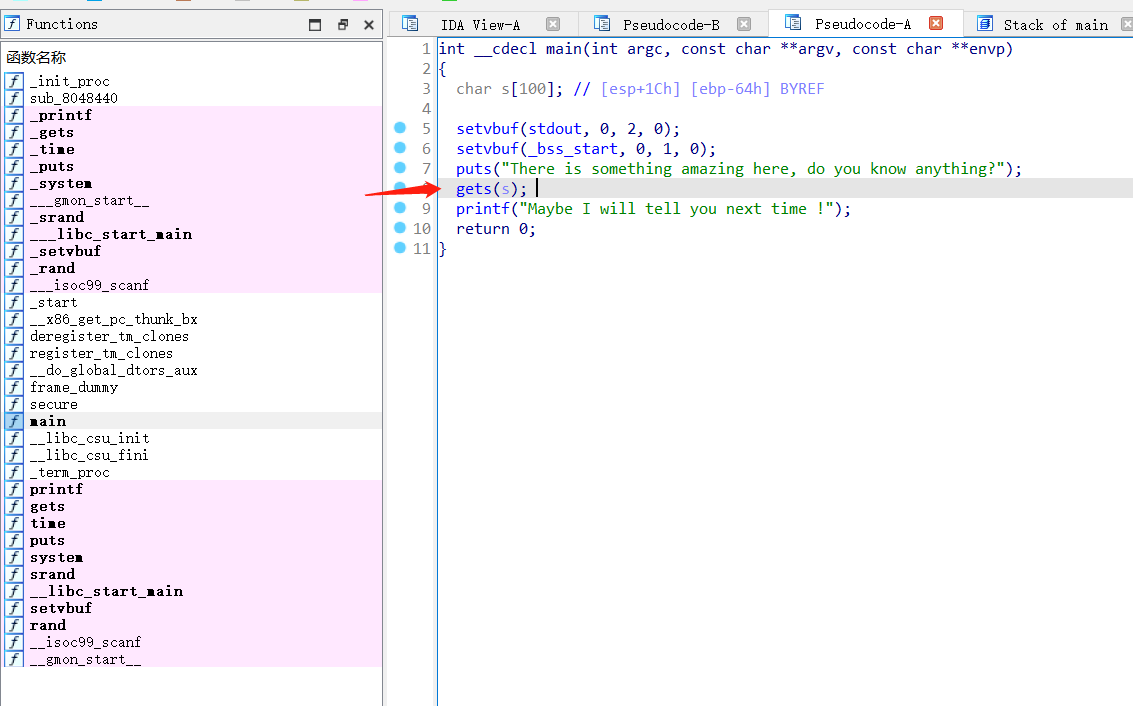Click the 函数名称 column header
The height and width of the screenshot is (706, 1133).
pyautogui.click(x=36, y=57)
